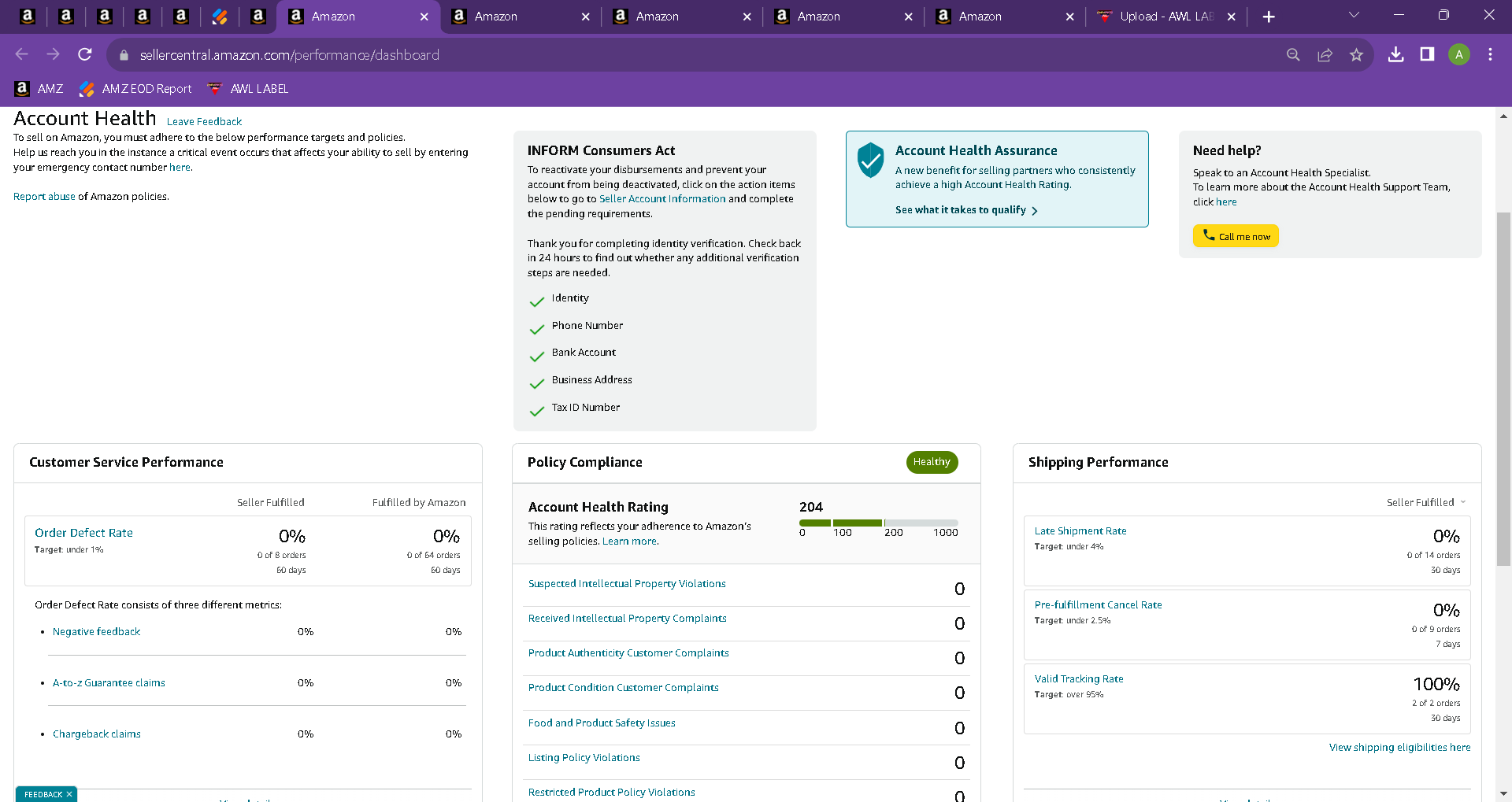This screenshot has height=802, width=1512.
Task: Close the active Amazon tab
Action: click(x=424, y=17)
